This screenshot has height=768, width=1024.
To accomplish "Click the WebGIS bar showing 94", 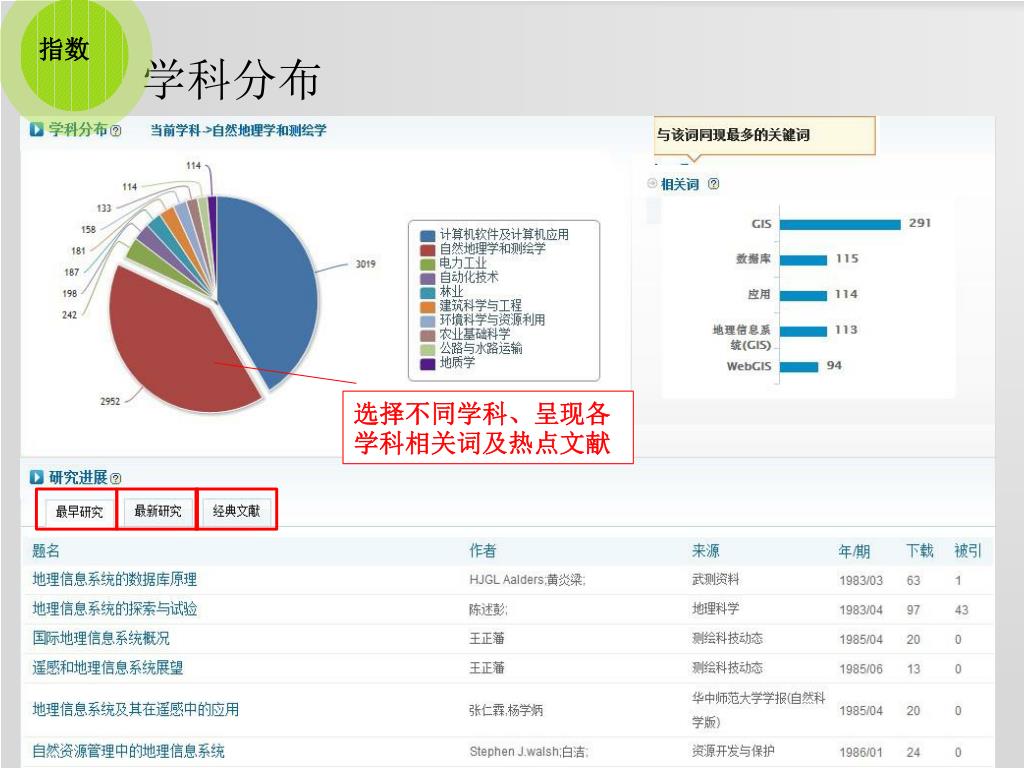I will [x=799, y=367].
